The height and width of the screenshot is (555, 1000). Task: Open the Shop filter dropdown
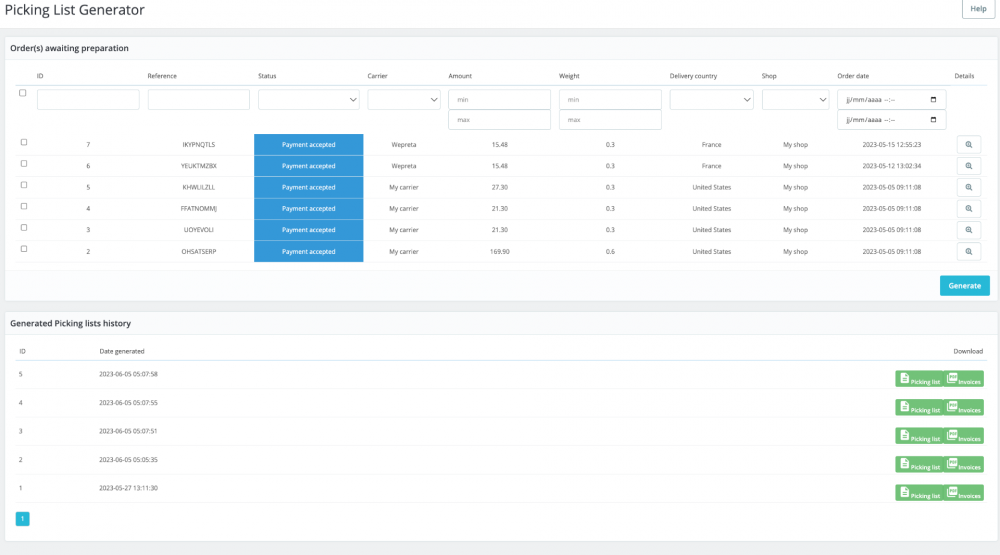795,100
